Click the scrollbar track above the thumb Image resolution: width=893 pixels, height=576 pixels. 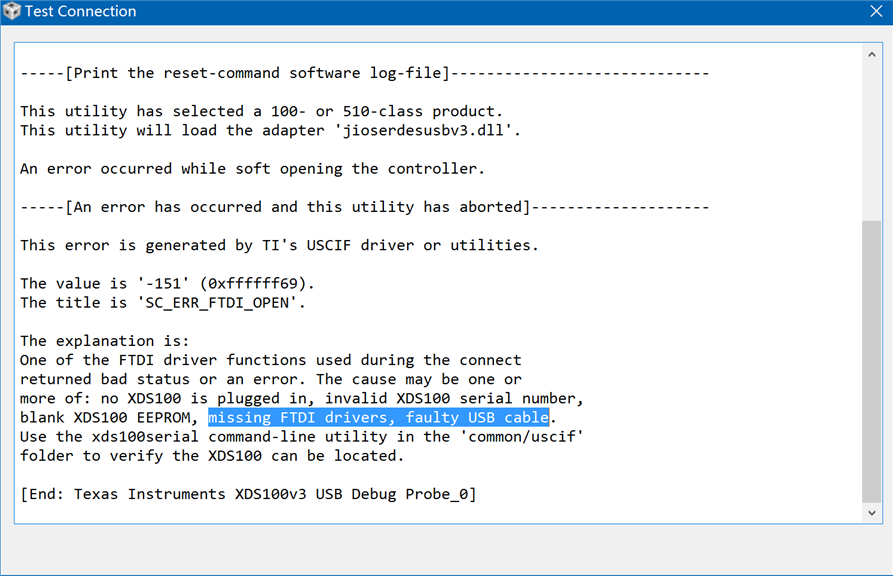[x=870, y=140]
